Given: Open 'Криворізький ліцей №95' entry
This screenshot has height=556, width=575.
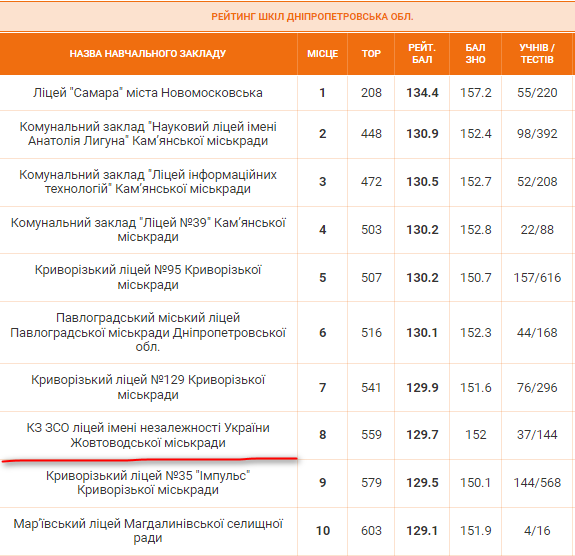Looking at the screenshot, I should point(148,278).
